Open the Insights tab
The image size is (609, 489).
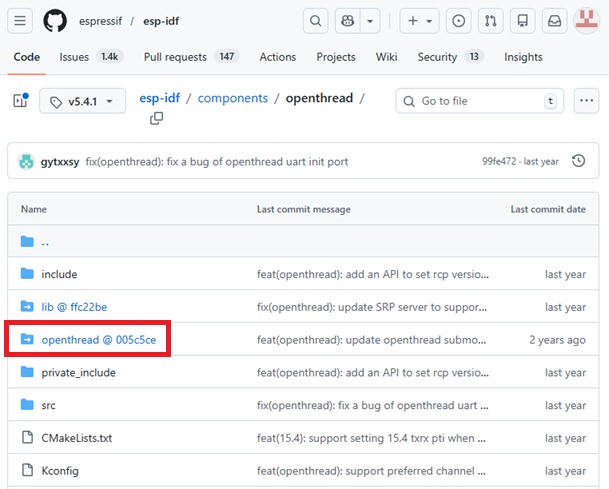click(x=523, y=57)
